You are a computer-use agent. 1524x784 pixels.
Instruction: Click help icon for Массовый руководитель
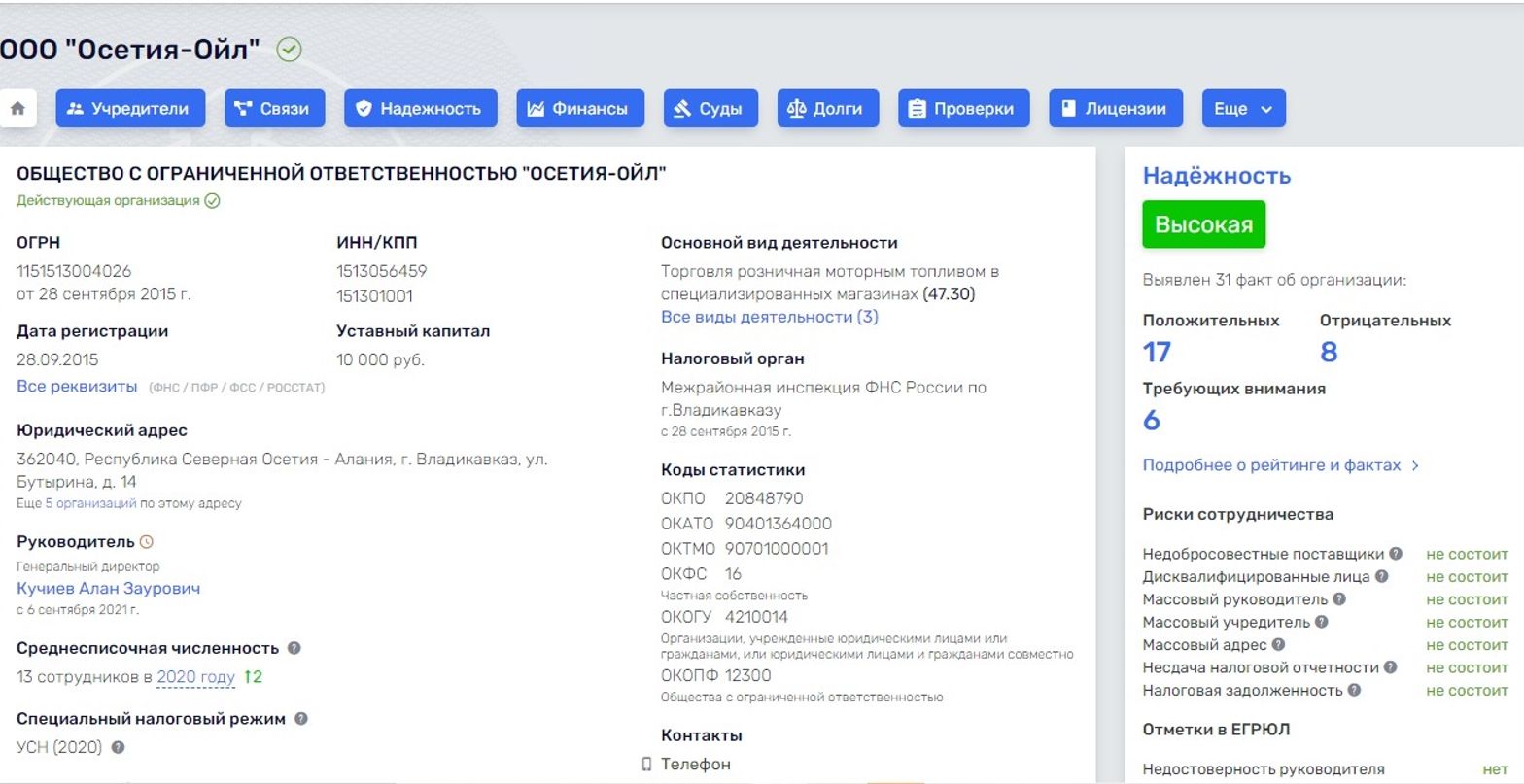click(x=1339, y=599)
